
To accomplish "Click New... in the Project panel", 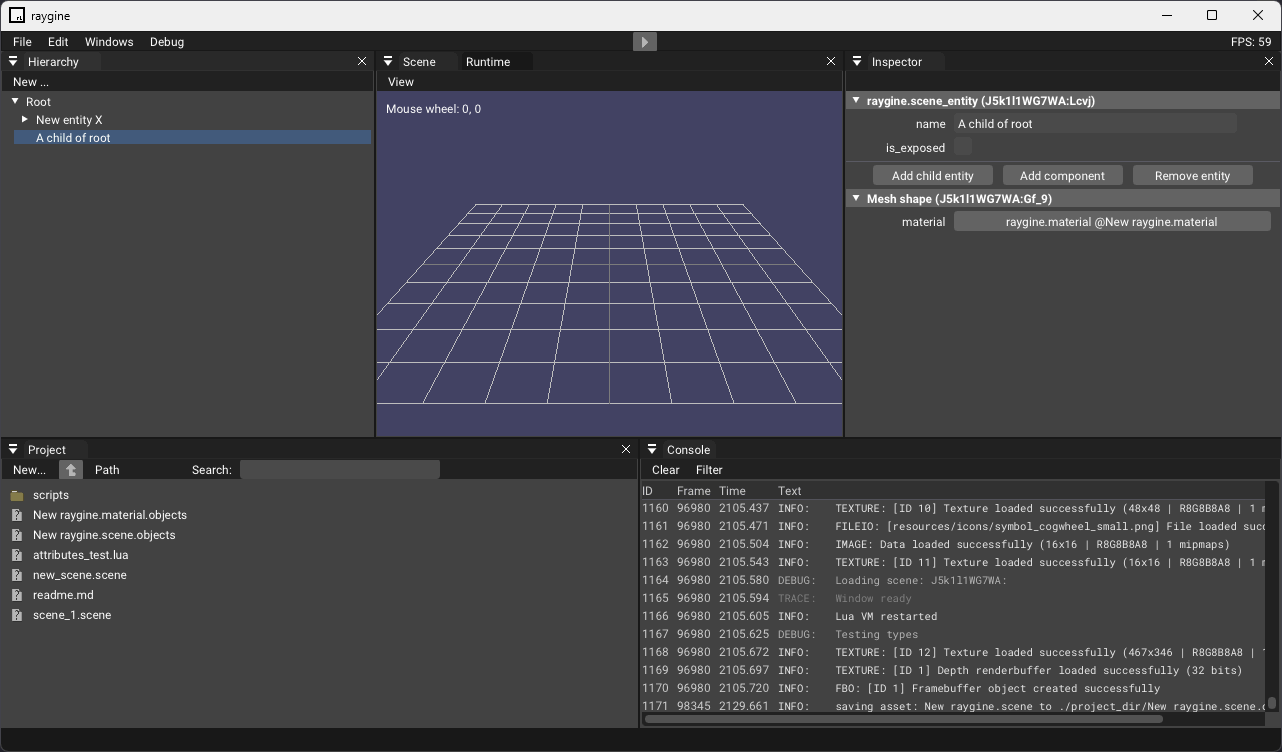I will [x=29, y=470].
